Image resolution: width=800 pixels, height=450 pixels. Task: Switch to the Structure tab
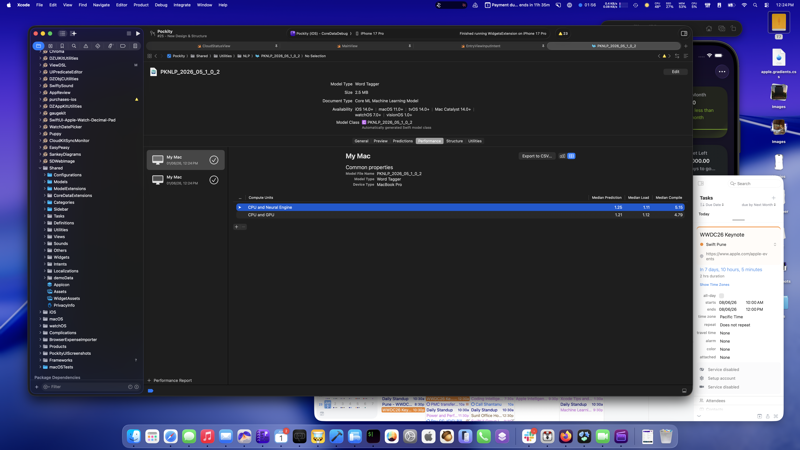tap(454, 141)
